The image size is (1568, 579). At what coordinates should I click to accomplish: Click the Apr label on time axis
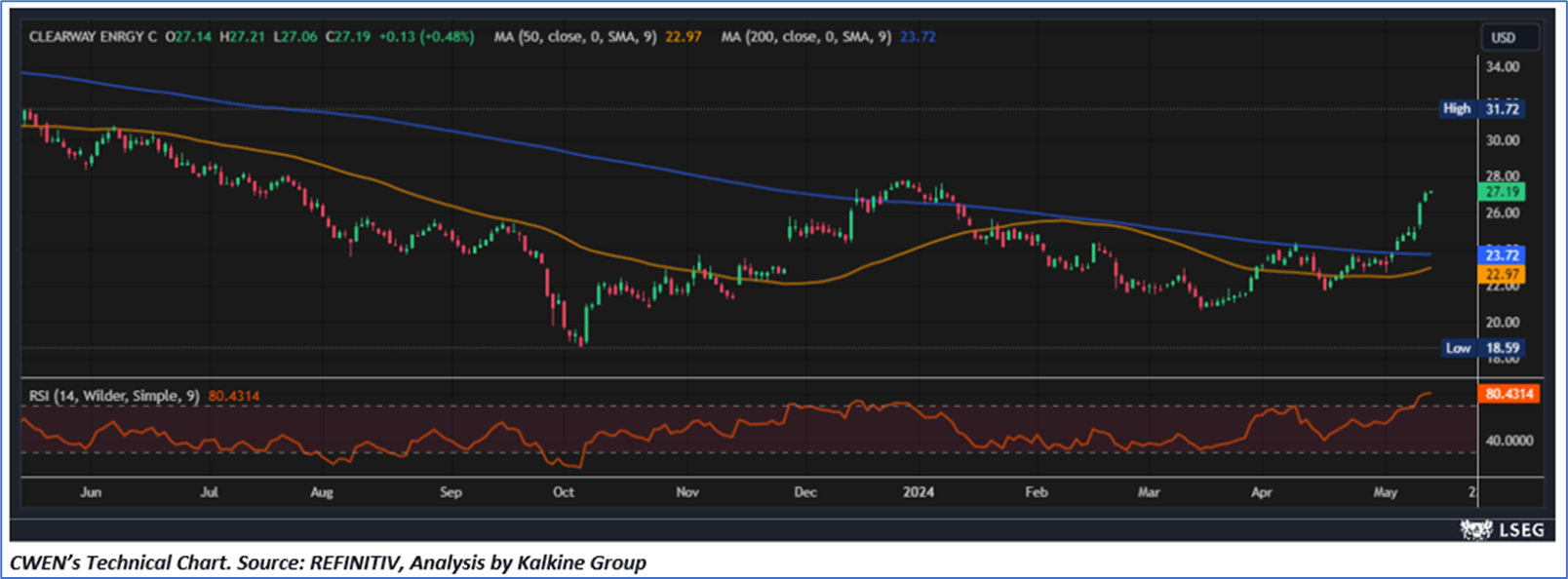tap(1262, 492)
